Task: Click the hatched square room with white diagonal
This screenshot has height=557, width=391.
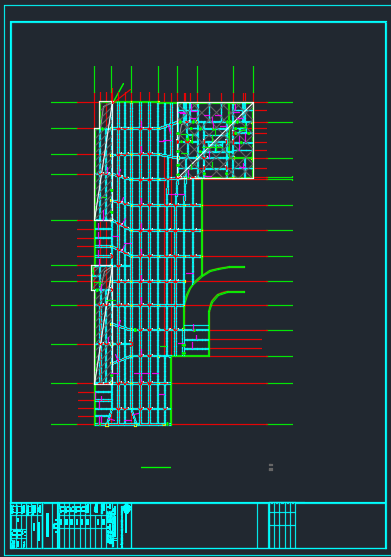Action: tap(215, 140)
